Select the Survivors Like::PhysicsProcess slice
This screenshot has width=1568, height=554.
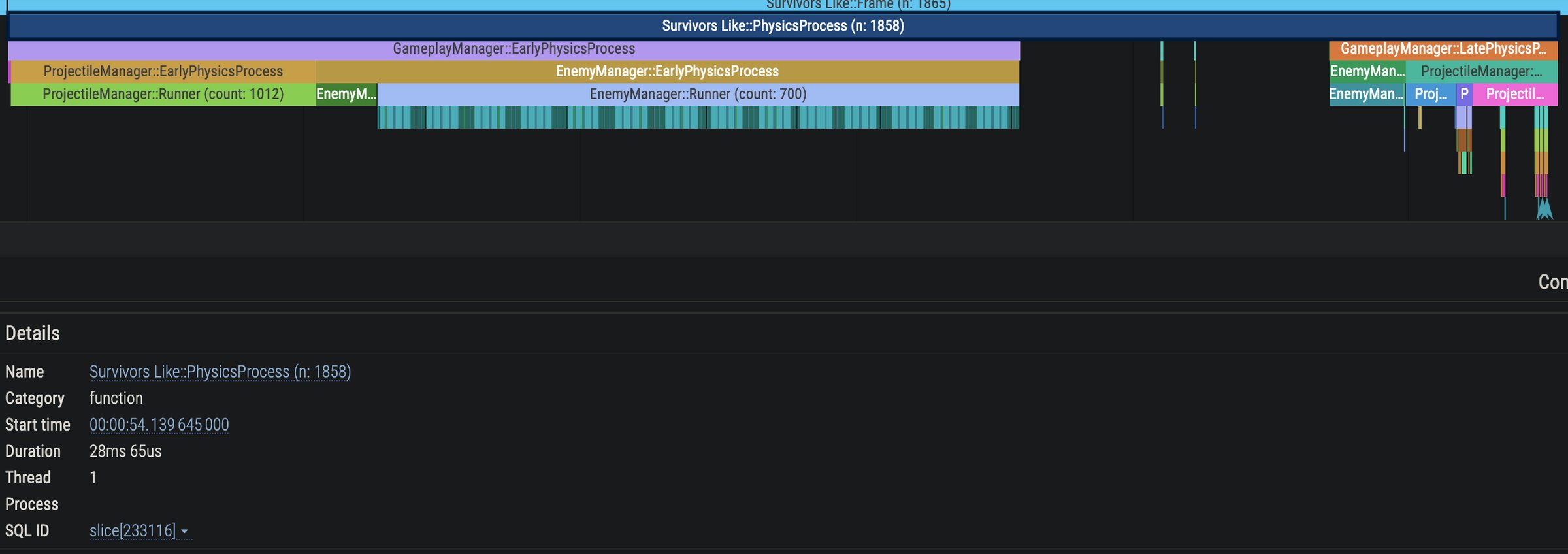(783, 26)
